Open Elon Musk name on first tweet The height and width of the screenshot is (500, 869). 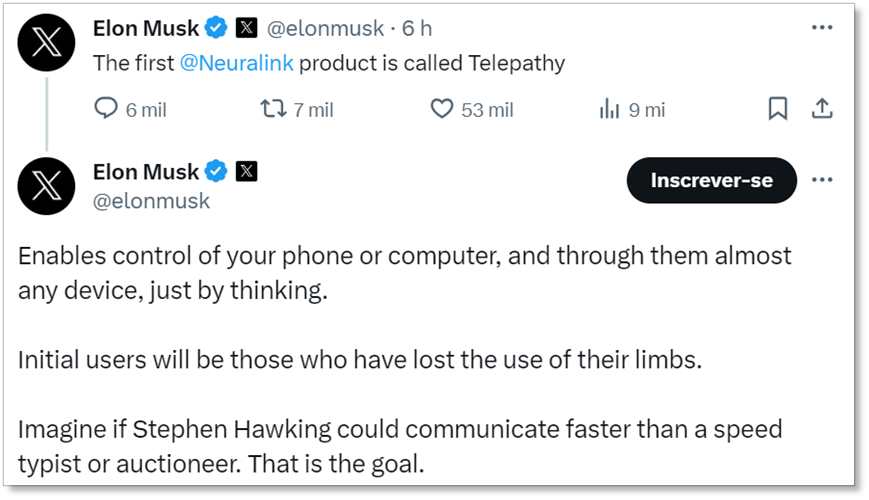tap(145, 28)
